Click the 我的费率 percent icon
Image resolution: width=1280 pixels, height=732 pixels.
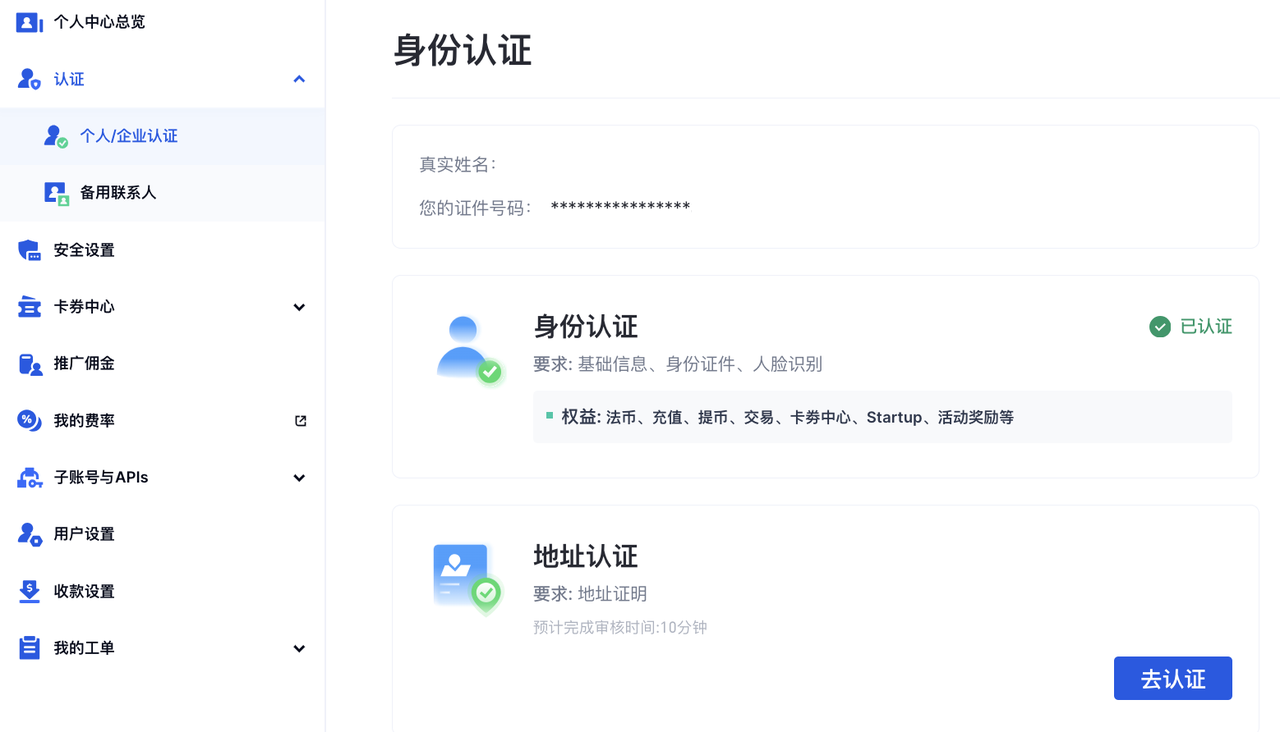[x=29, y=421]
